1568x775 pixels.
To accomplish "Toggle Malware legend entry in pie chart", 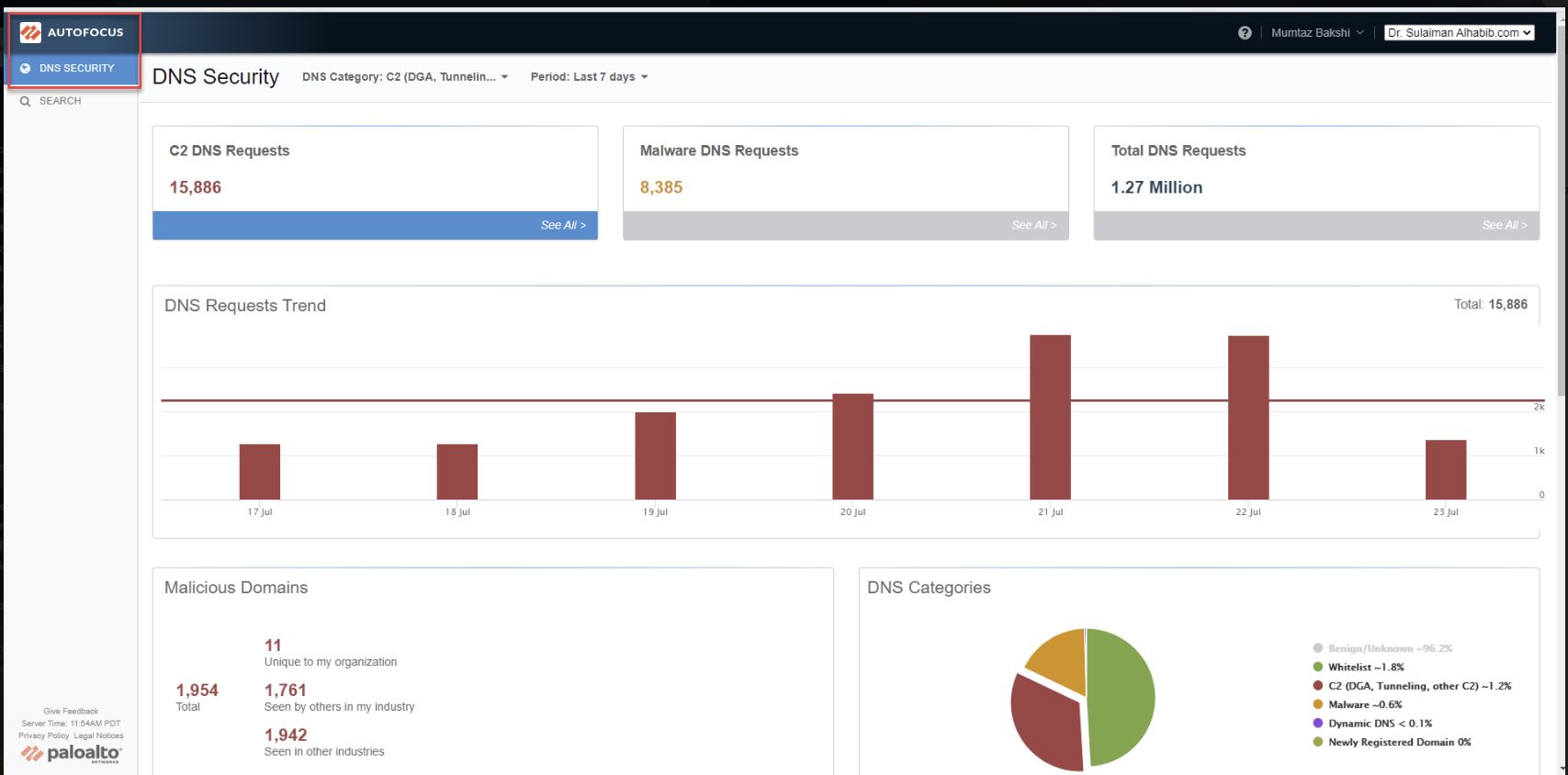I will pos(1365,705).
